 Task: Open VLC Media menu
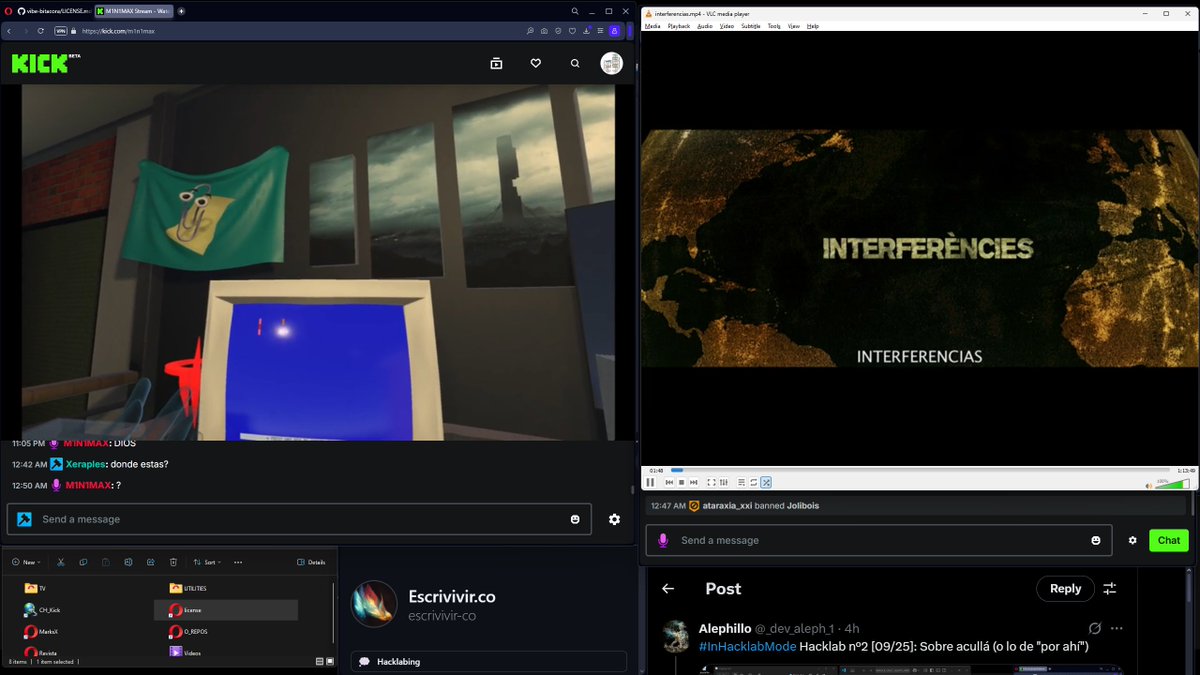pyautogui.click(x=652, y=26)
